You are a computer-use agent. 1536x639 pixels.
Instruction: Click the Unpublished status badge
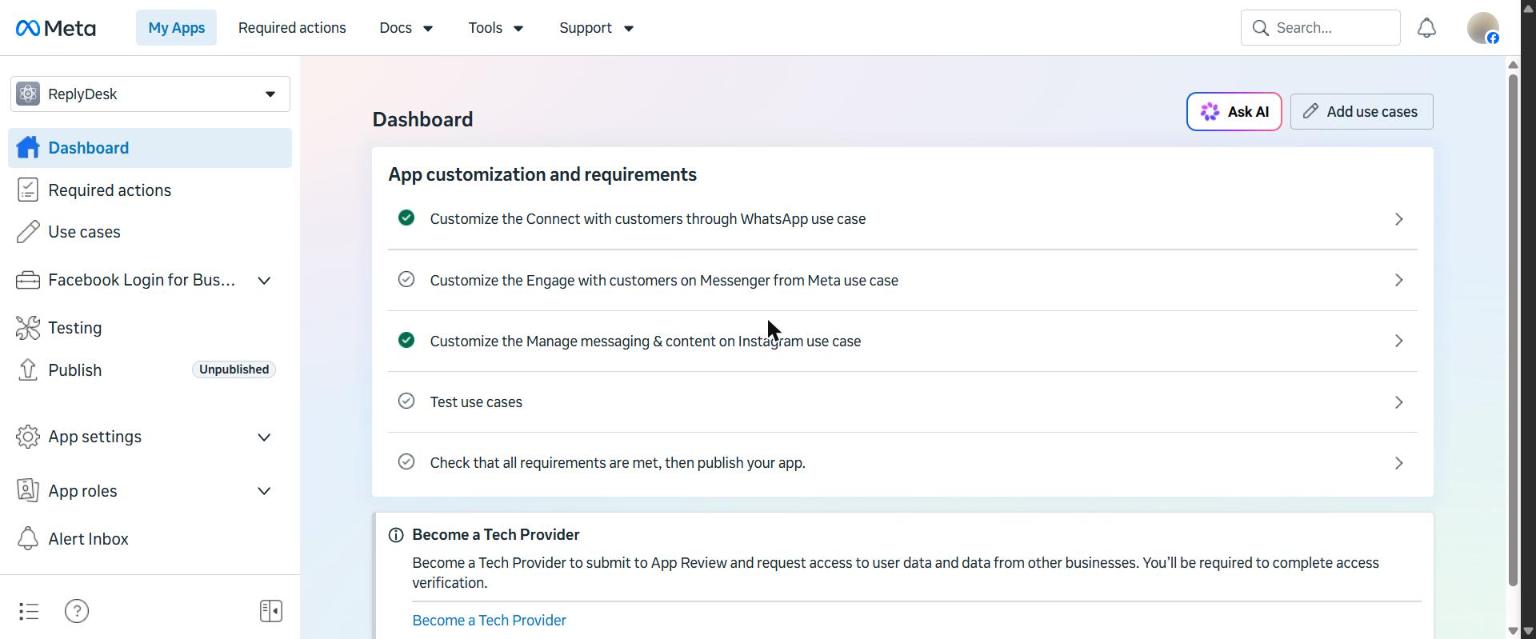pyautogui.click(x=234, y=370)
